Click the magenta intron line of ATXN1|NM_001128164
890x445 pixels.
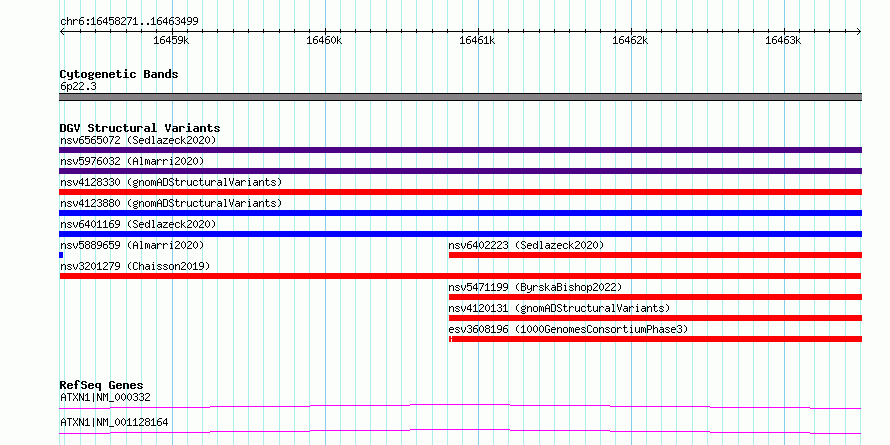pos(460,431)
